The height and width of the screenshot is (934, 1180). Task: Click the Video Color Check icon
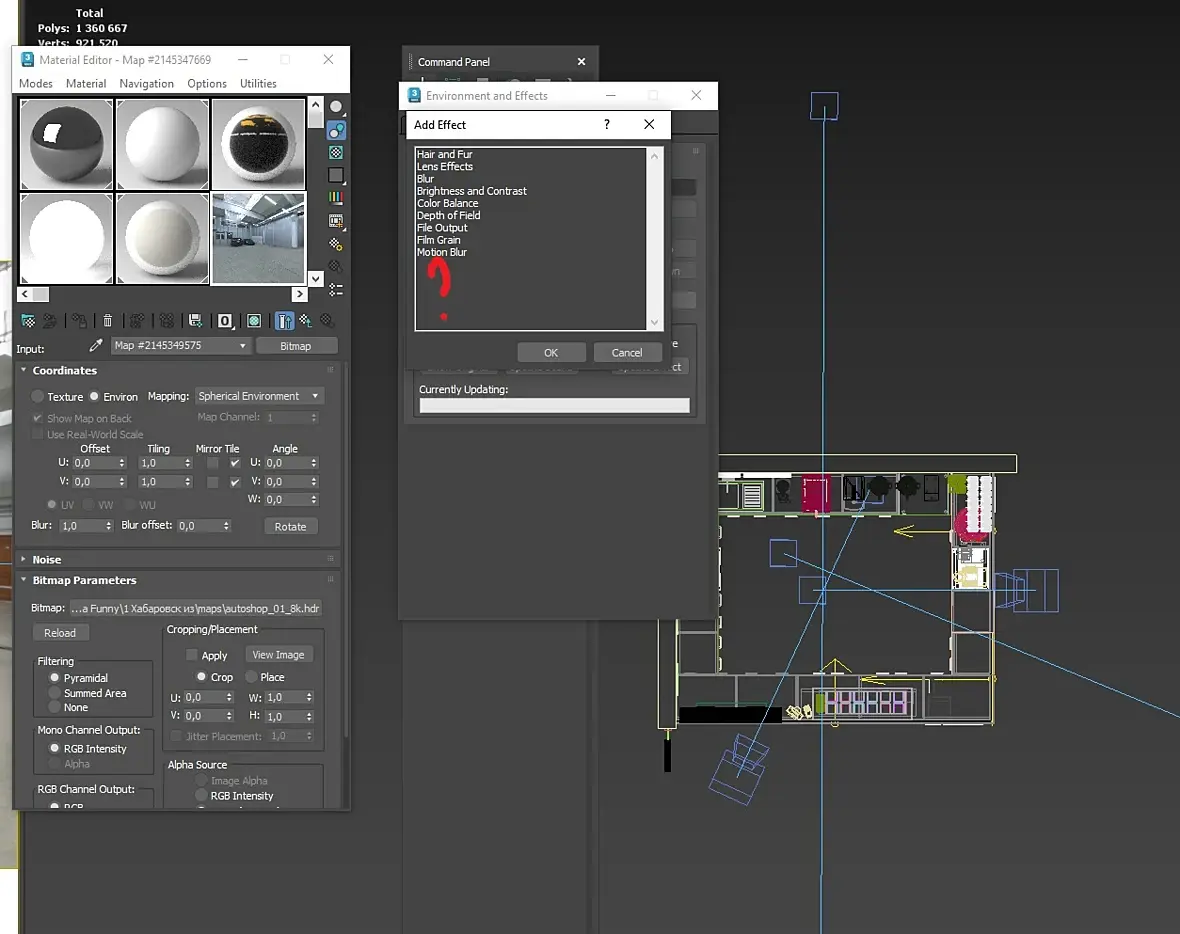click(336, 198)
